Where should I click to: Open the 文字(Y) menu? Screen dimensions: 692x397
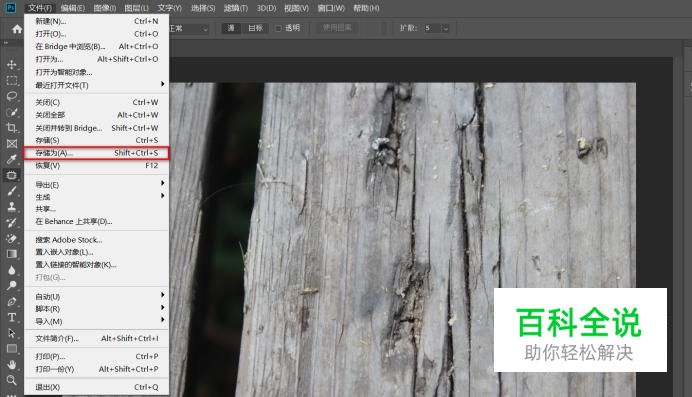169,8
